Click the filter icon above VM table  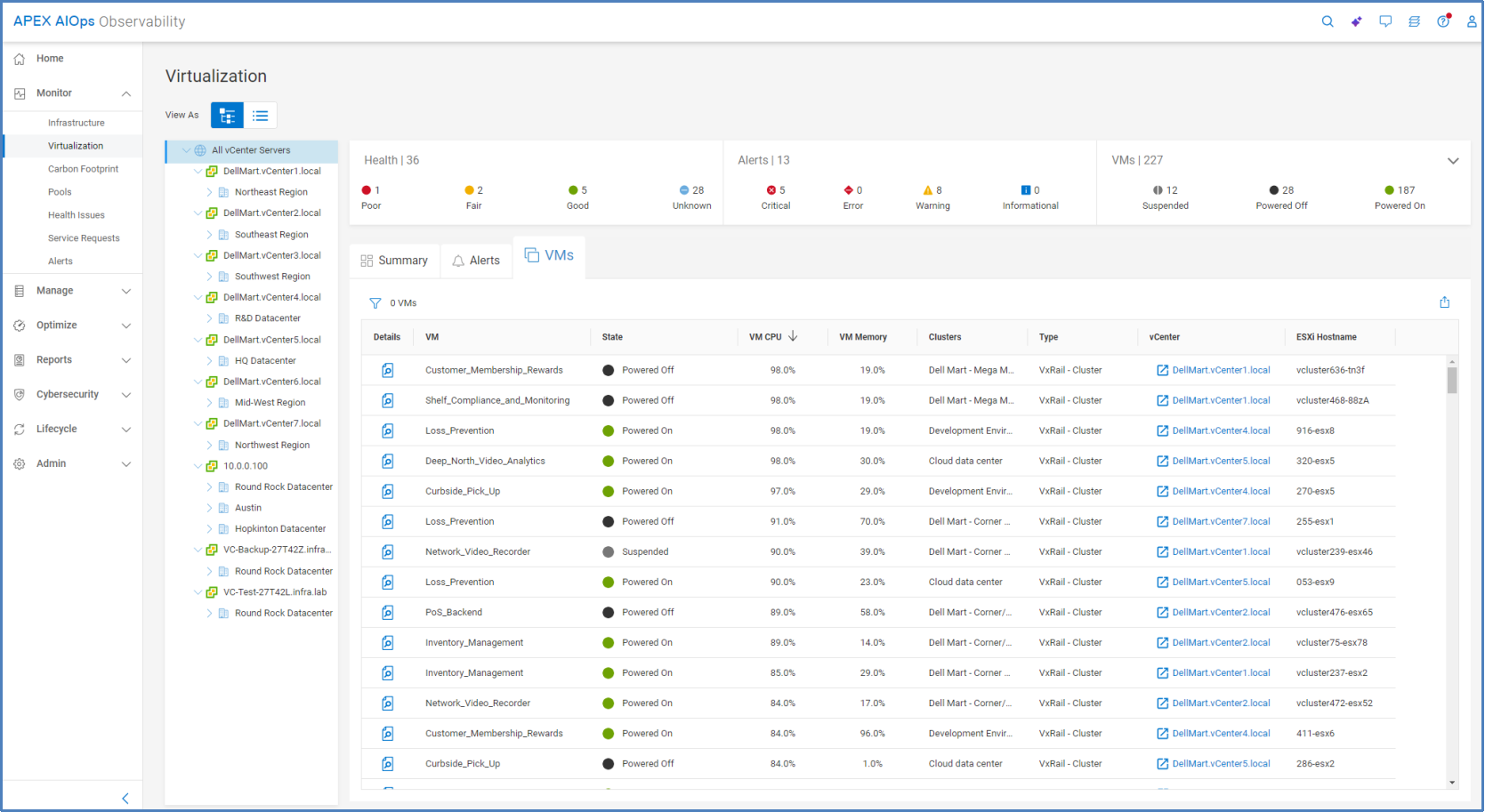(375, 303)
